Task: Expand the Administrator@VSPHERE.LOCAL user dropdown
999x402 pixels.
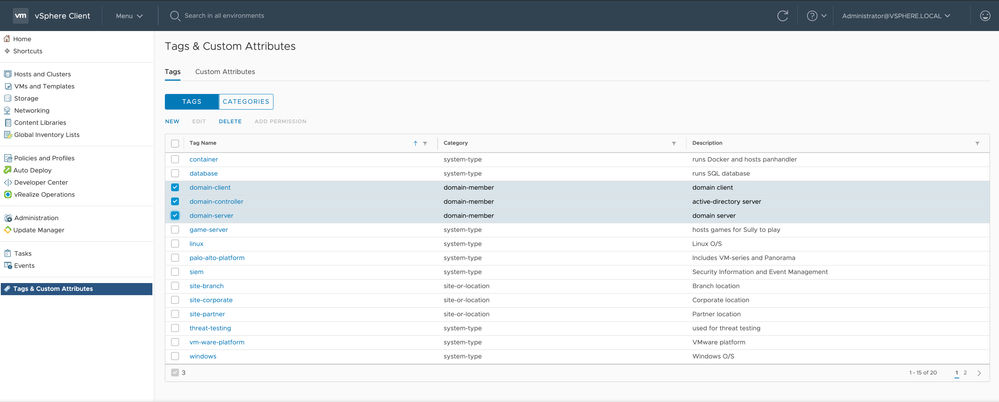Action: (x=896, y=16)
